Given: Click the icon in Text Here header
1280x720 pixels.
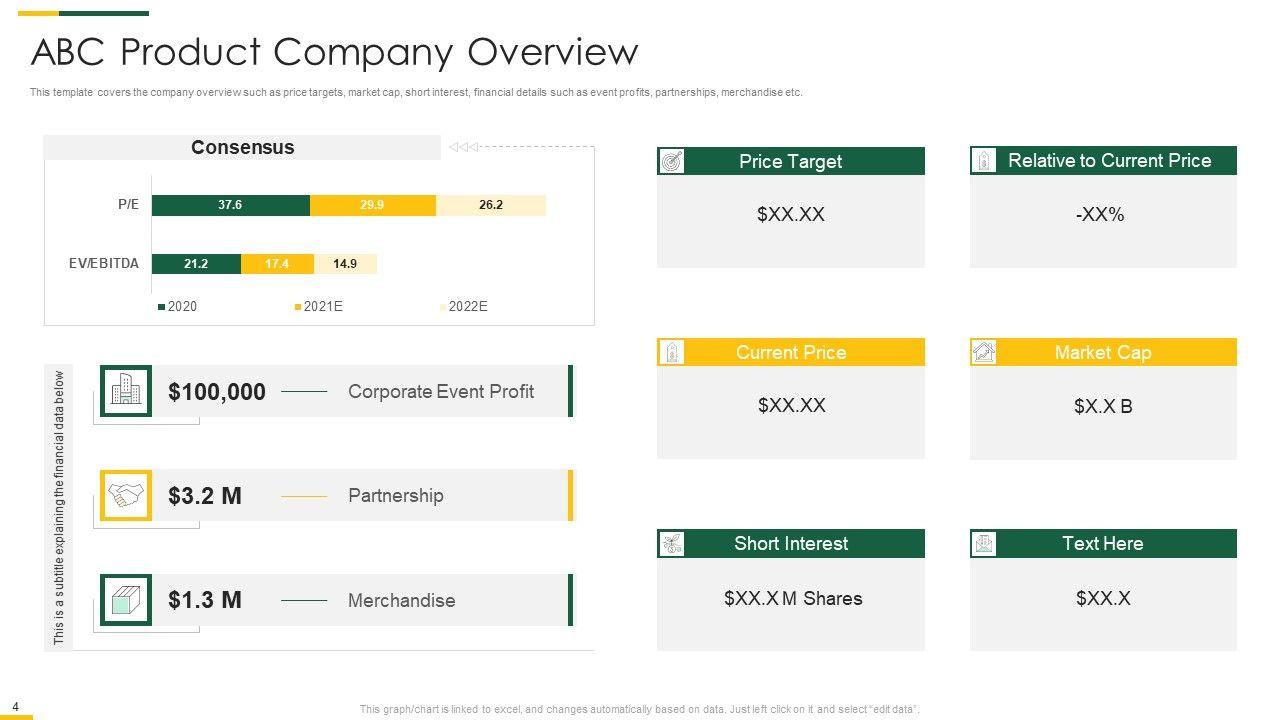Looking at the screenshot, I should pos(985,544).
